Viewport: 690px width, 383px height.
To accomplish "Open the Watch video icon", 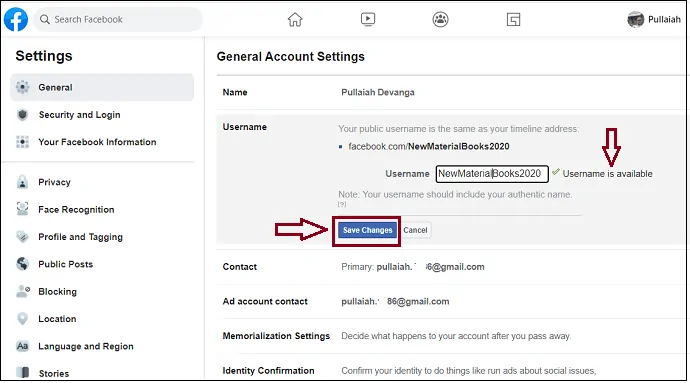I will 368,19.
